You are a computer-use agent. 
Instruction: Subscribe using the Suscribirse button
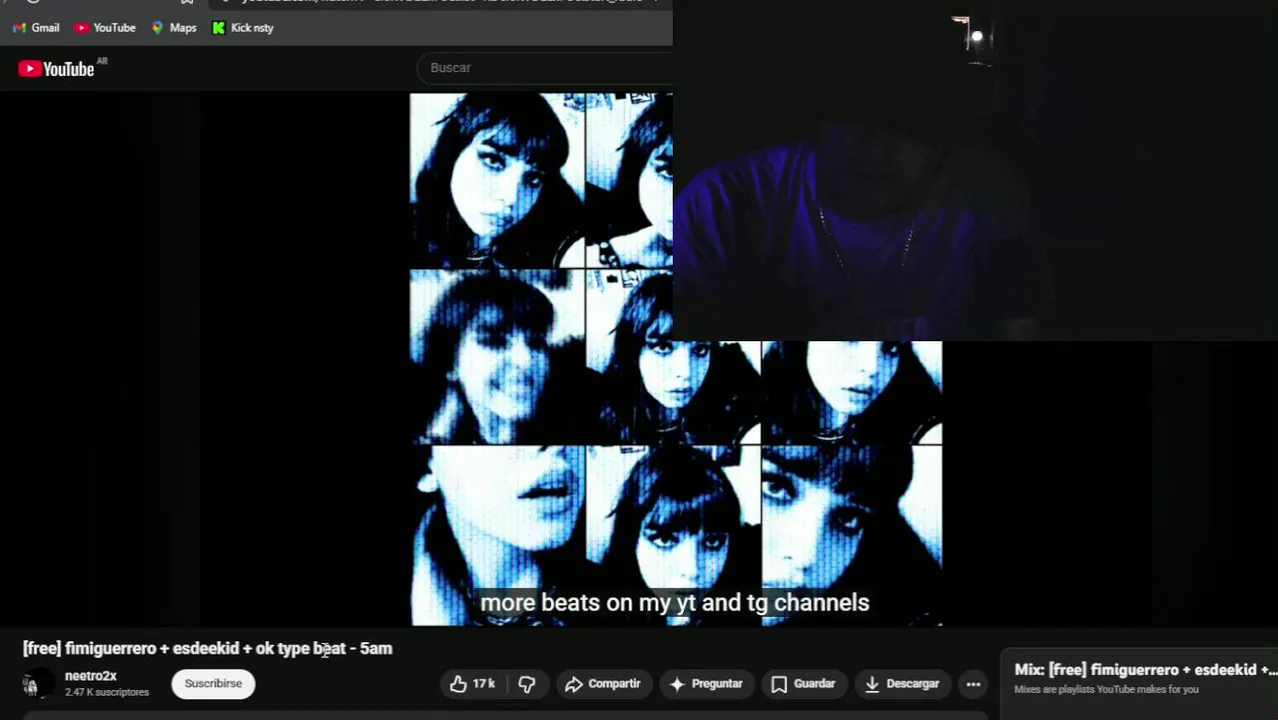click(x=213, y=684)
